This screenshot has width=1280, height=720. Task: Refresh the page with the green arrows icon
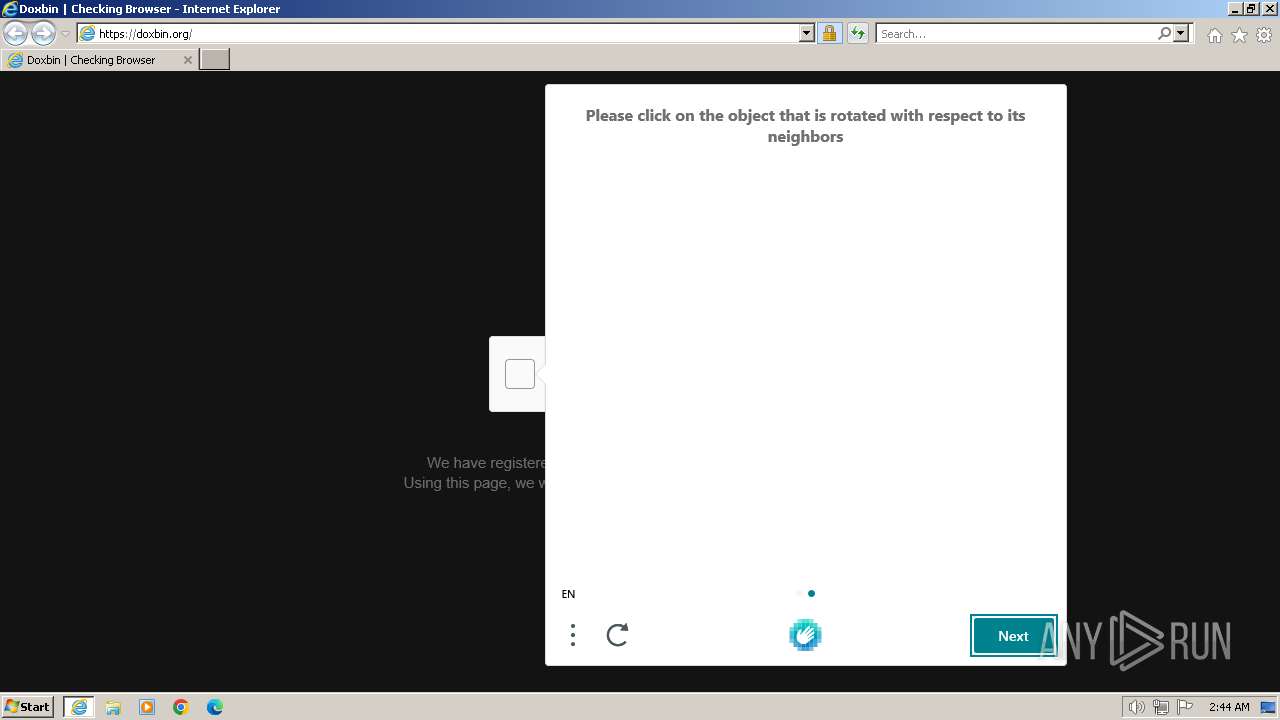(857, 33)
